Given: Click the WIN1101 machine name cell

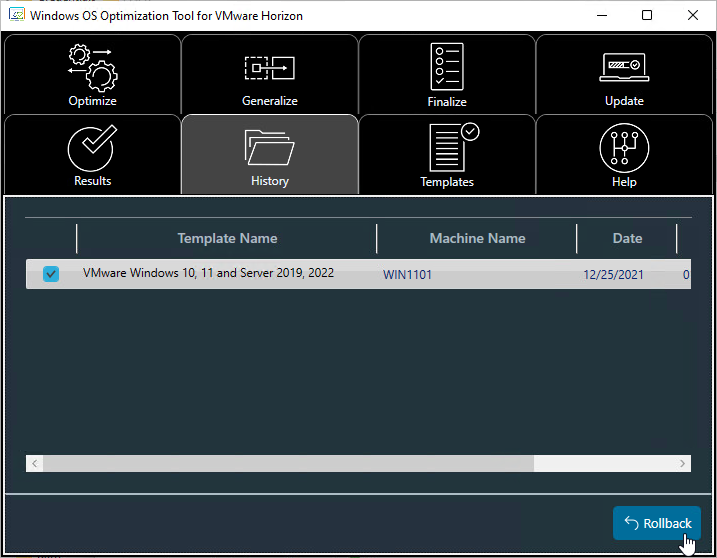Looking at the screenshot, I should [407, 274].
